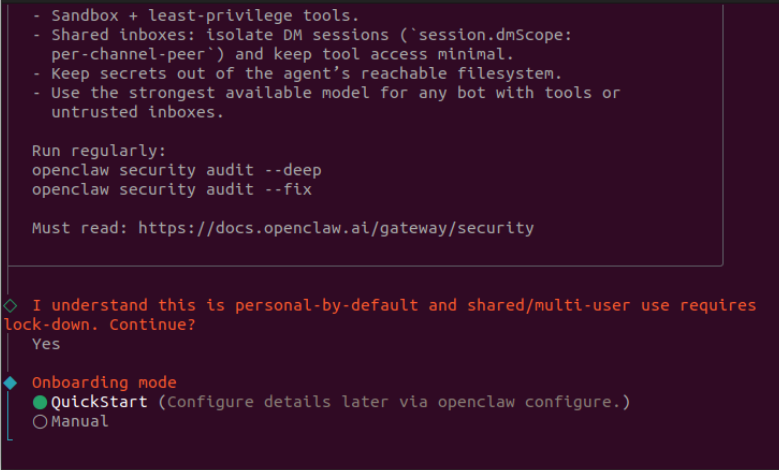This screenshot has width=779, height=470.
Task: Select the QuickStart radio option
Action: pos(99,402)
